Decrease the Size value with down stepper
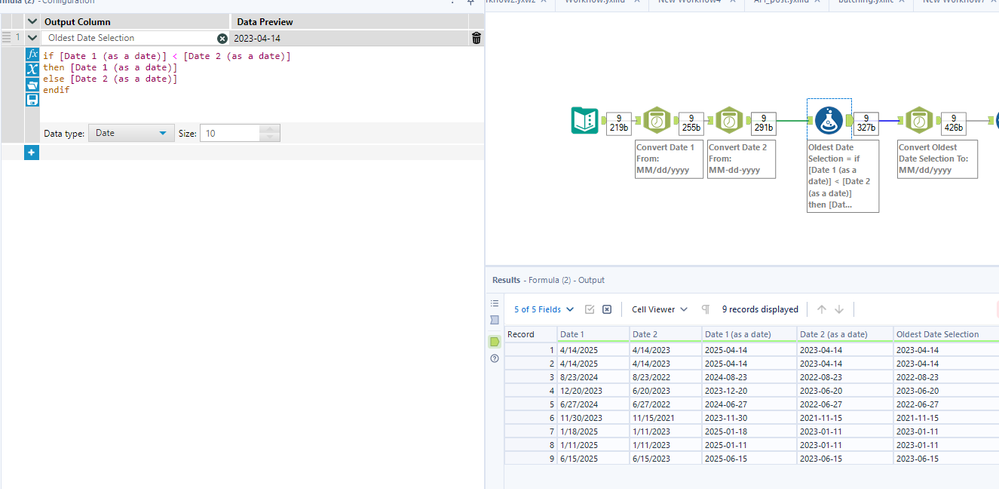The image size is (999, 489). click(270, 138)
